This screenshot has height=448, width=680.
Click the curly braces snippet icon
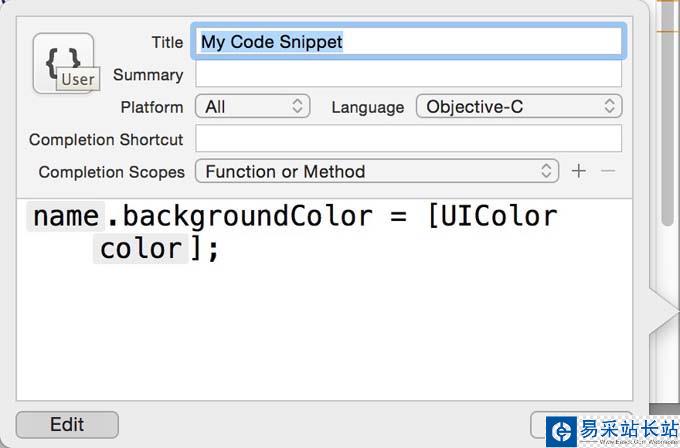click(x=63, y=62)
